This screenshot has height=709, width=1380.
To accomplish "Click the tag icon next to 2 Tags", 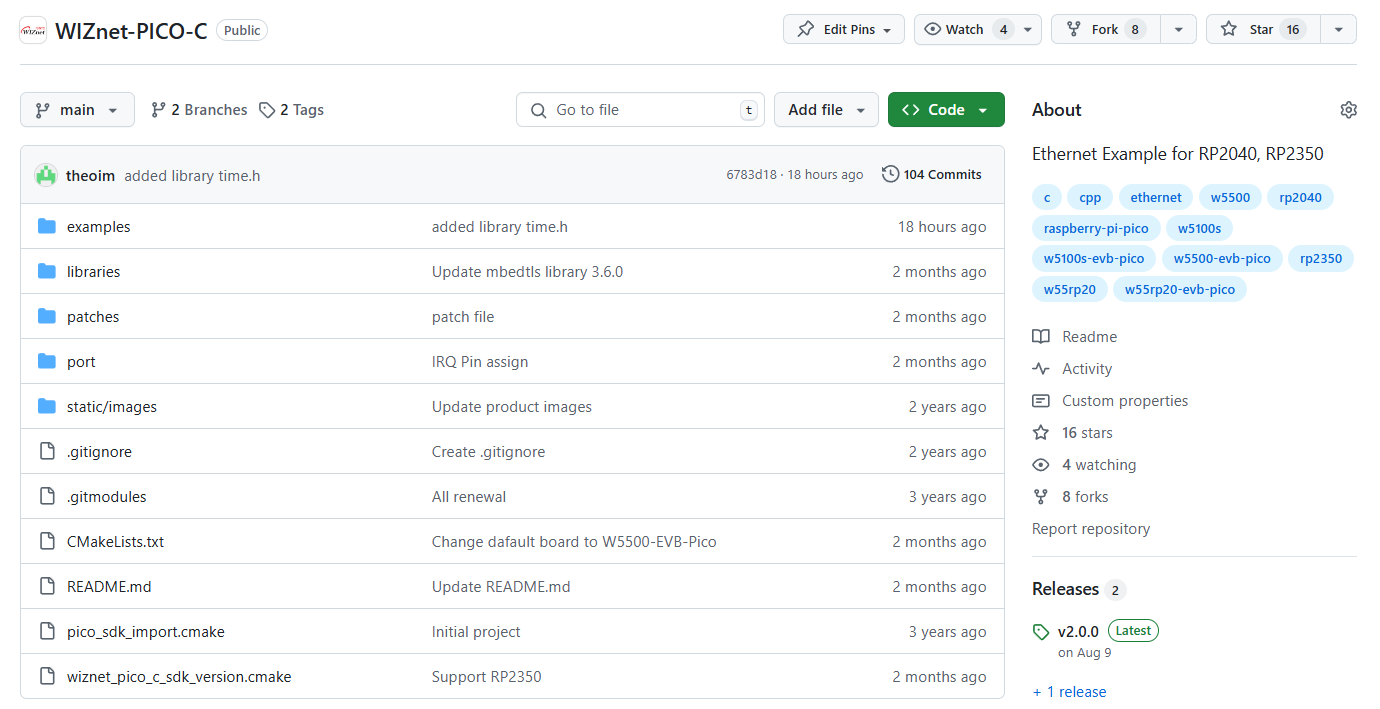I will pos(267,110).
